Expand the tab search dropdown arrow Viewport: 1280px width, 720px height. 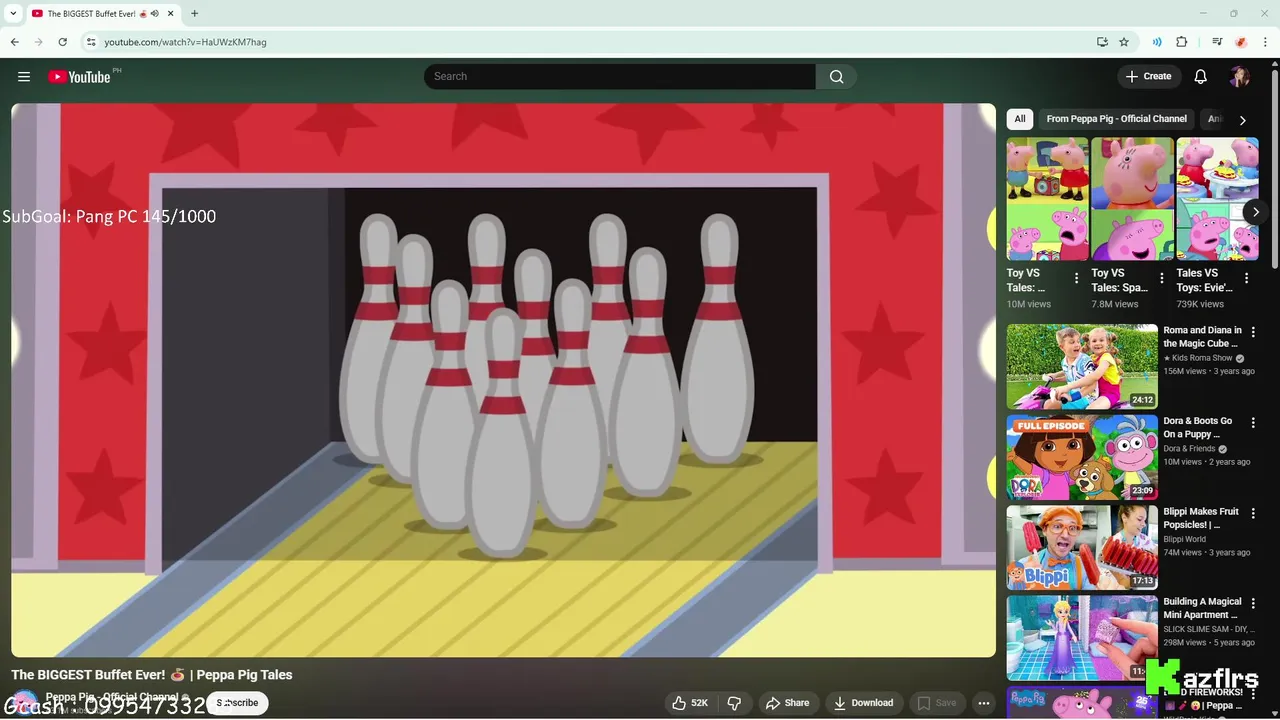[13, 13]
